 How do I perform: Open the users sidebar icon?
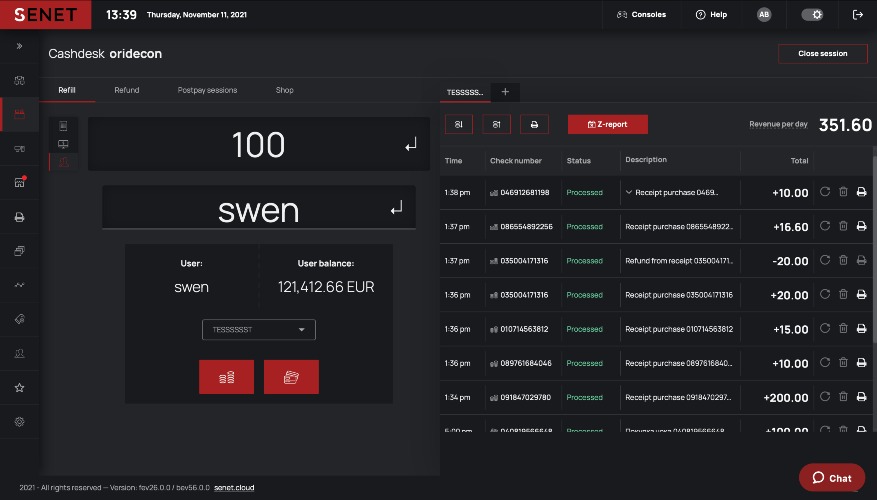[20, 353]
